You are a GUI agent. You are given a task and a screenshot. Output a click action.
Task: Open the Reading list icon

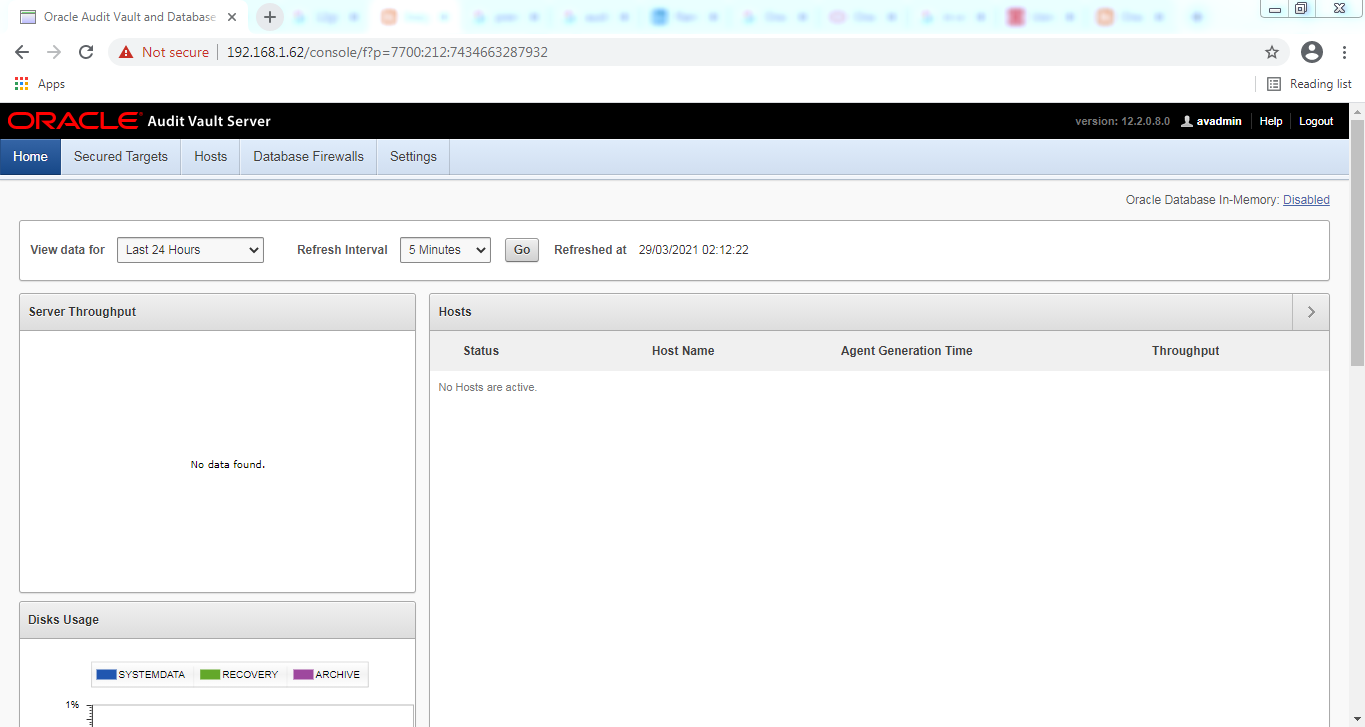[1274, 84]
